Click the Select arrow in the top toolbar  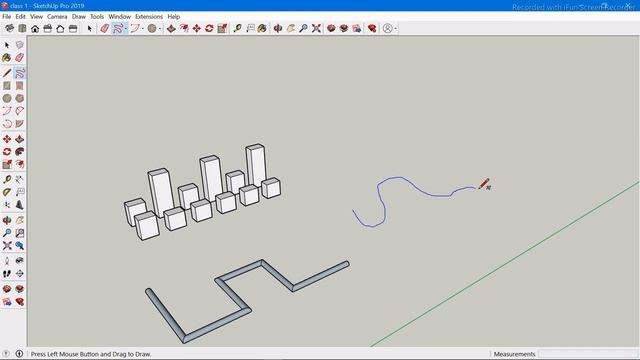point(90,28)
